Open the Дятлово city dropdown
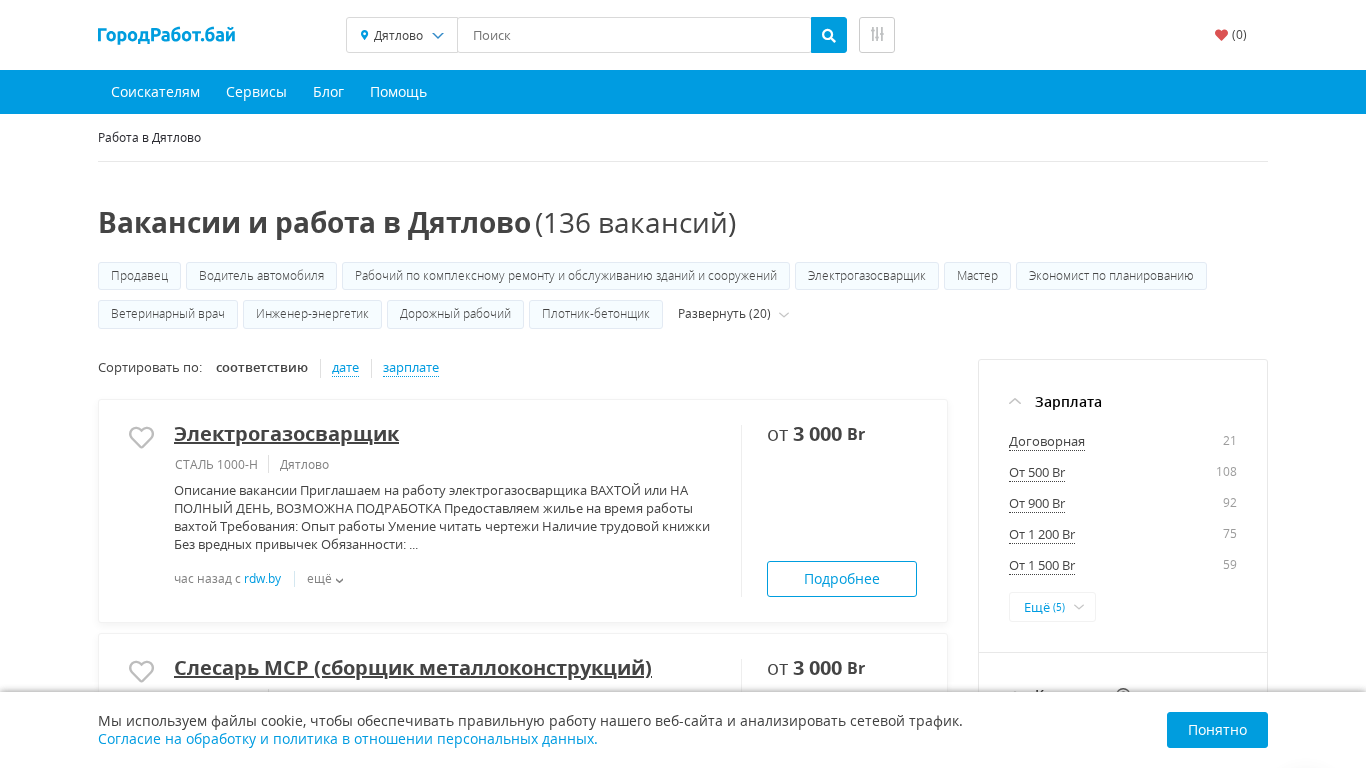The width and height of the screenshot is (1366, 768). 402,35
